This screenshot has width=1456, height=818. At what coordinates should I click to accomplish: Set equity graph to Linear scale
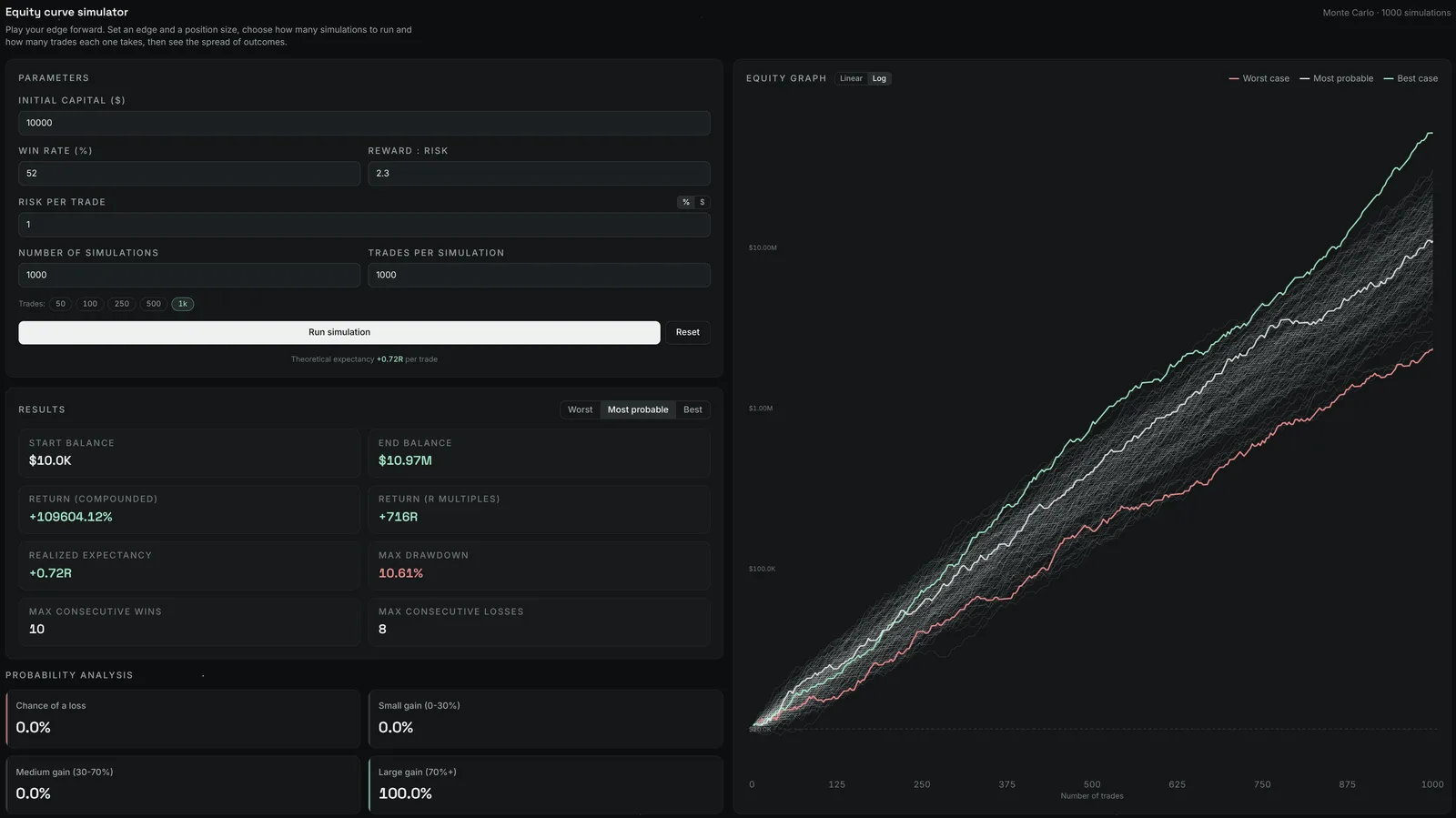coord(851,78)
